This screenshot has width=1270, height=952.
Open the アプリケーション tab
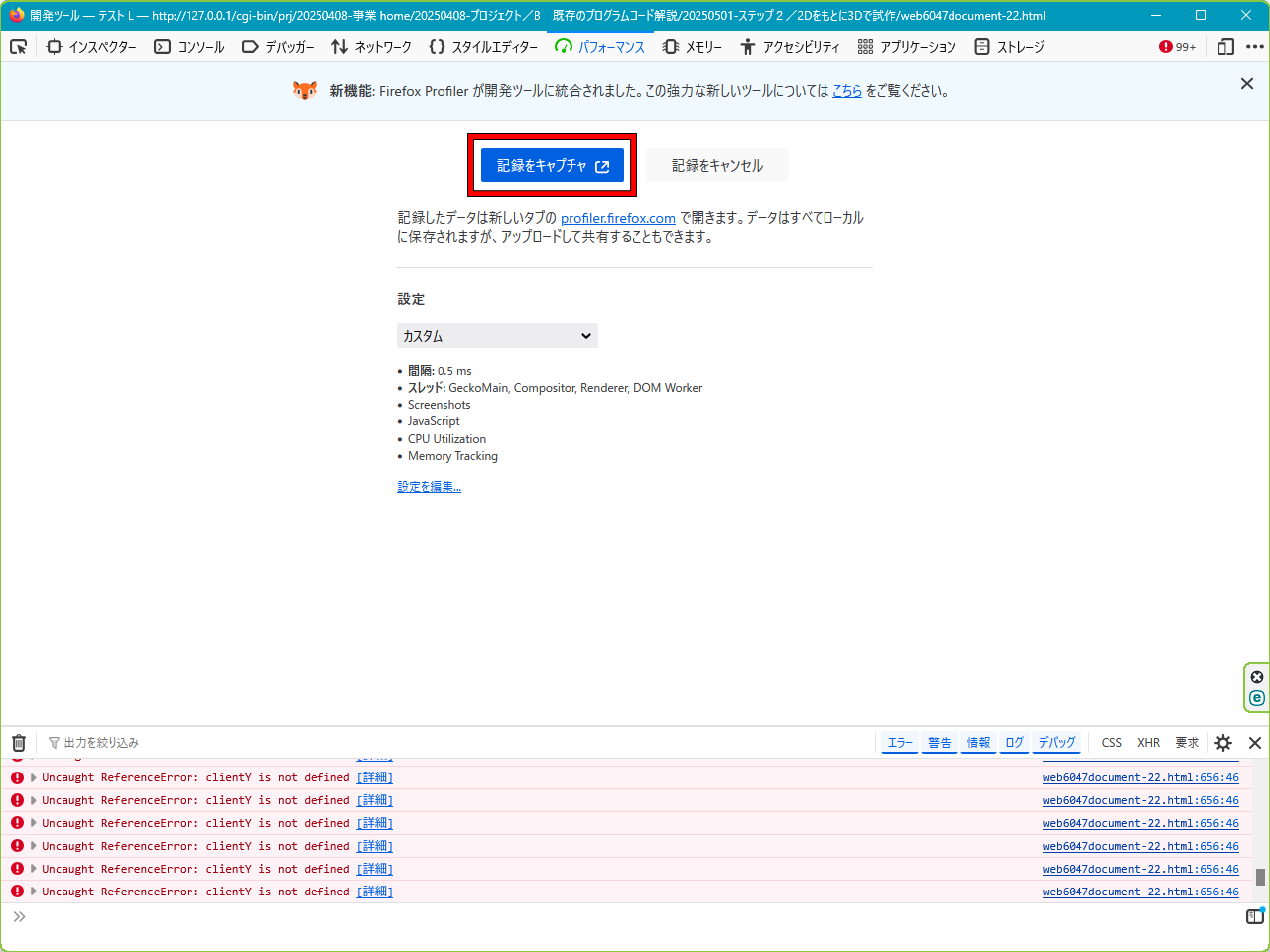point(907,47)
